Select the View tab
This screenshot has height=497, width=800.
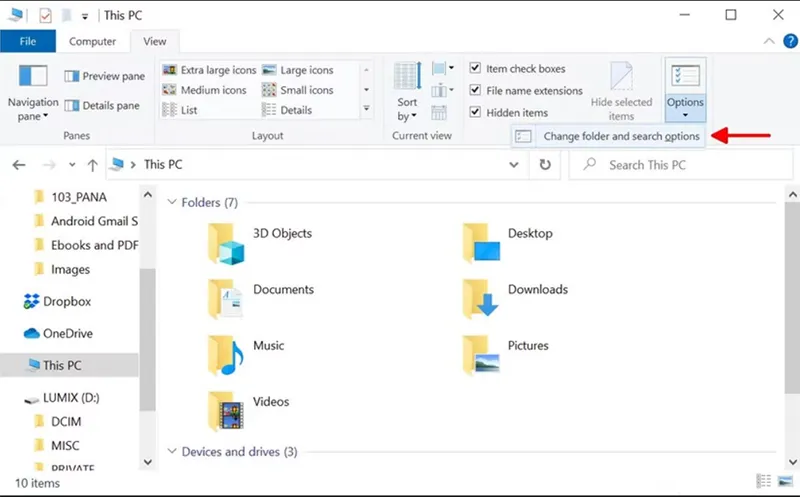point(155,41)
